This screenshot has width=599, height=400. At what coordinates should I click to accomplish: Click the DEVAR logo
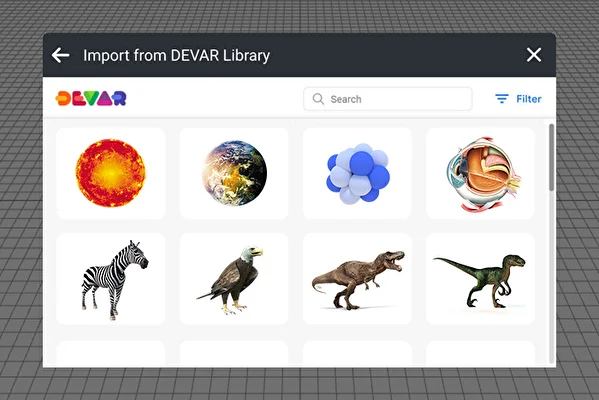(91, 98)
